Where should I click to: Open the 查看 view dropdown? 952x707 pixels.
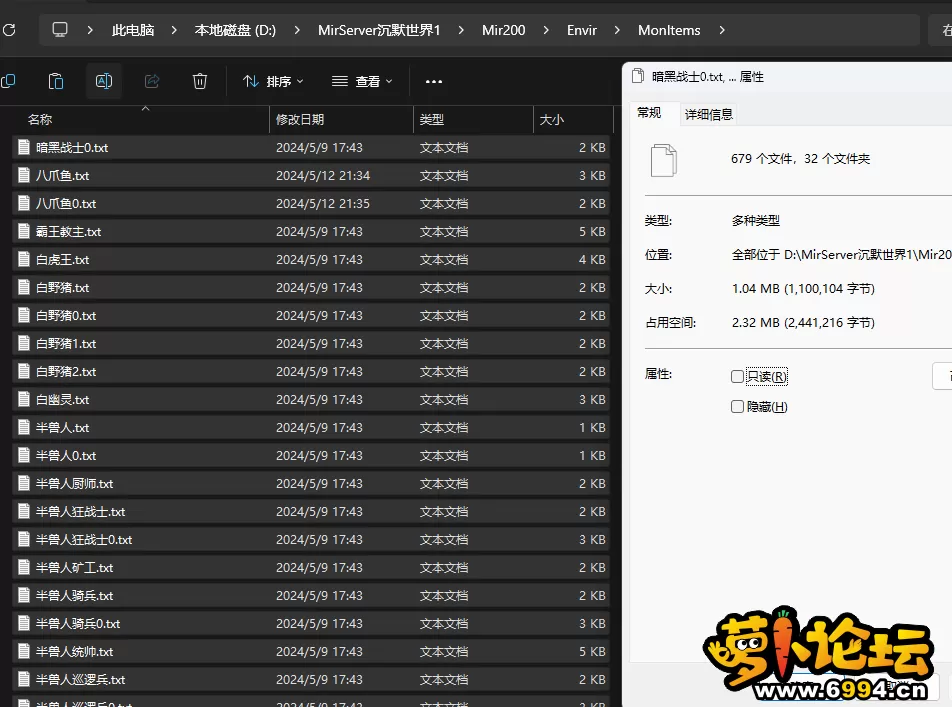[362, 81]
